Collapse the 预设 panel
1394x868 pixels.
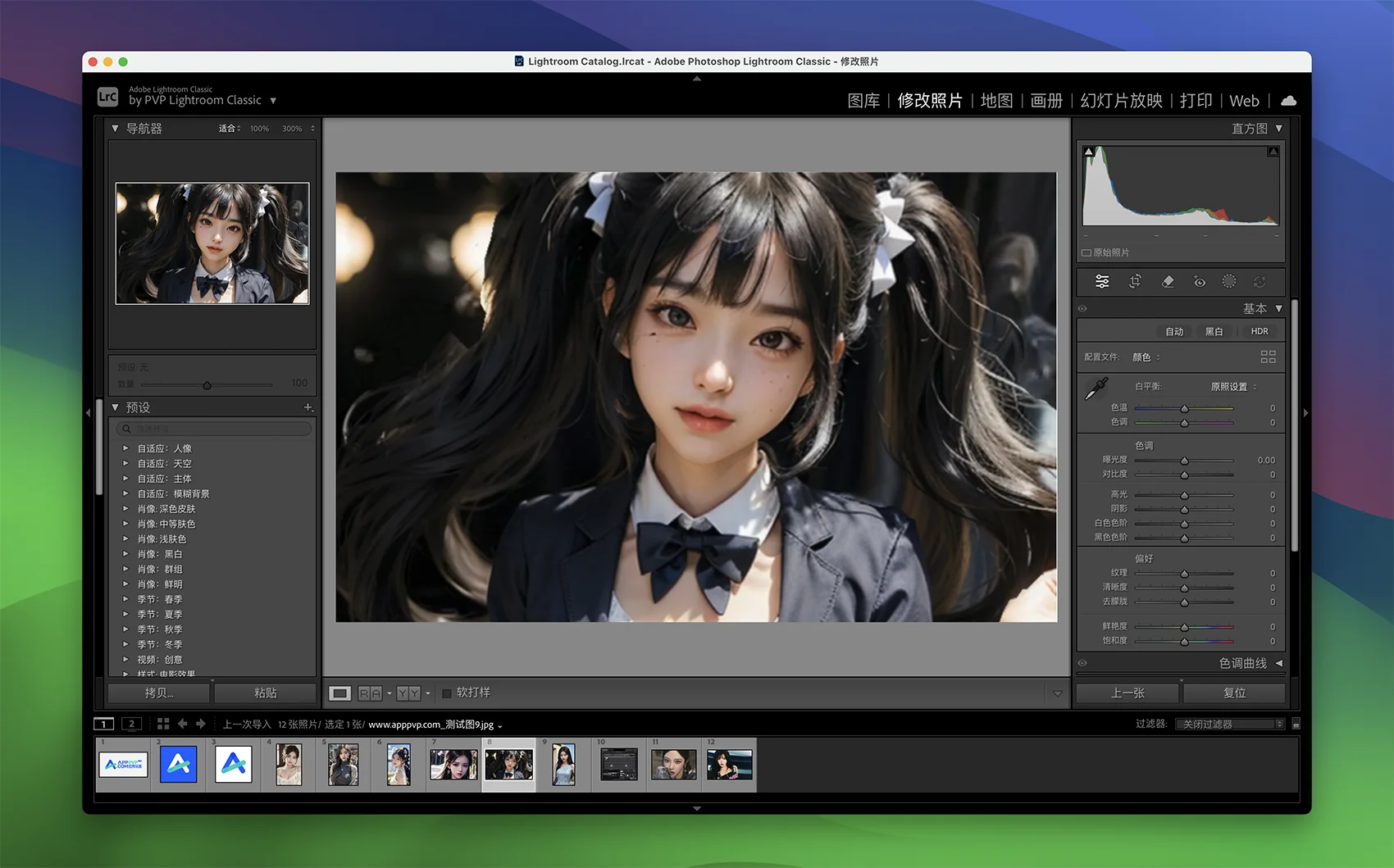coord(115,407)
